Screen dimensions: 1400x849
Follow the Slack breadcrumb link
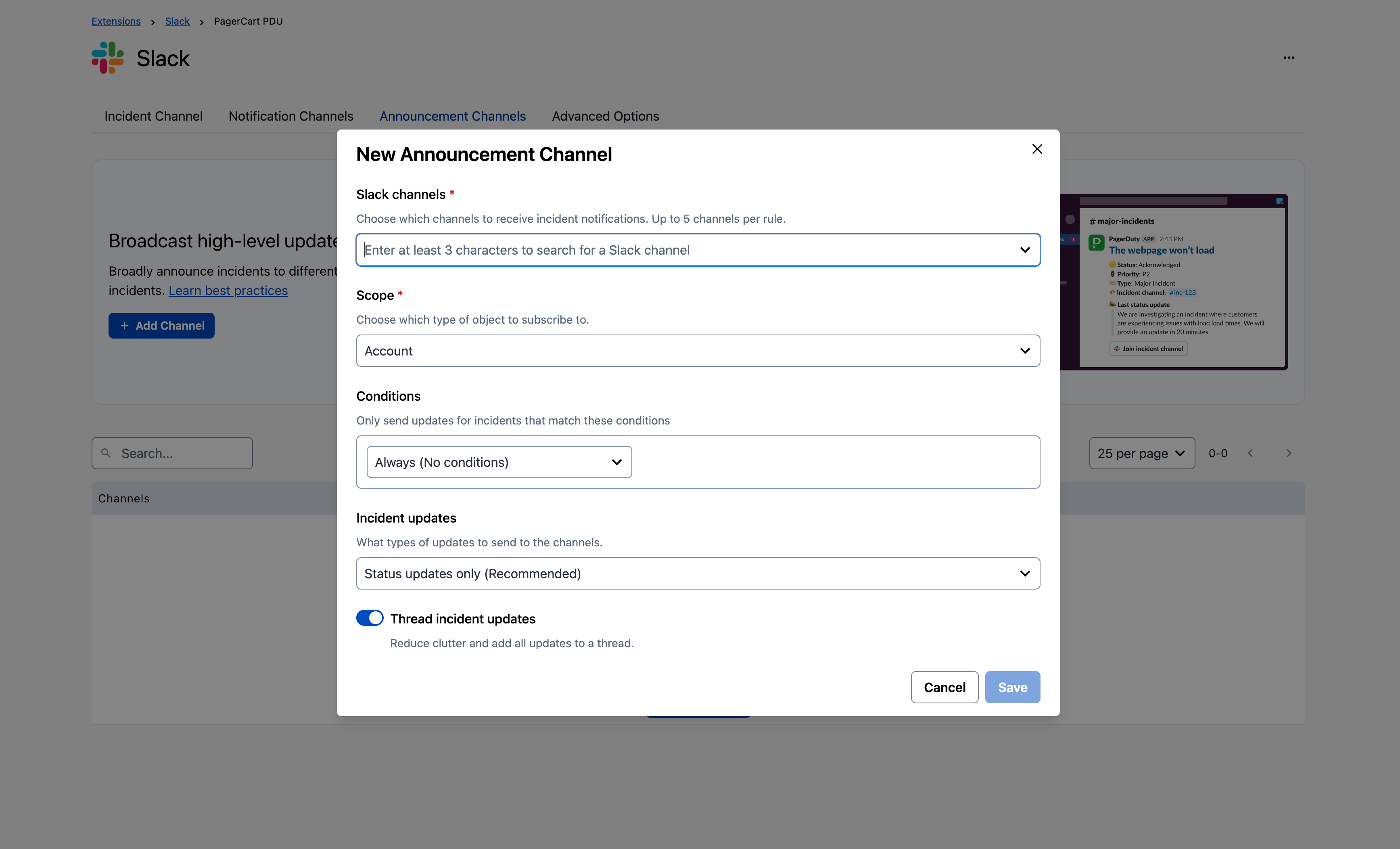click(177, 21)
